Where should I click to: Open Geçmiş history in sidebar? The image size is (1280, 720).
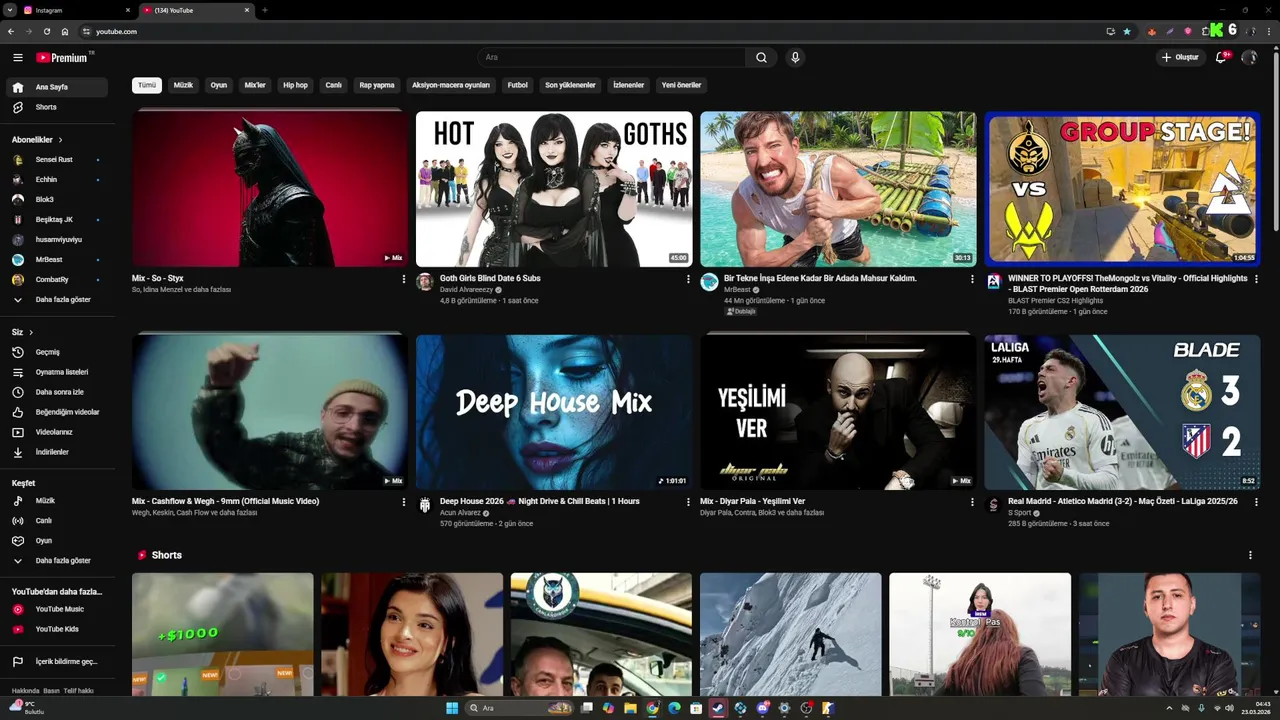coord(58,352)
